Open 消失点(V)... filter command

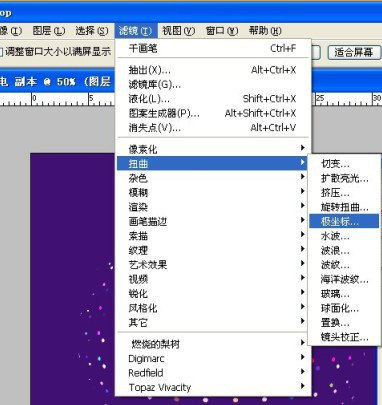[x=213, y=128]
